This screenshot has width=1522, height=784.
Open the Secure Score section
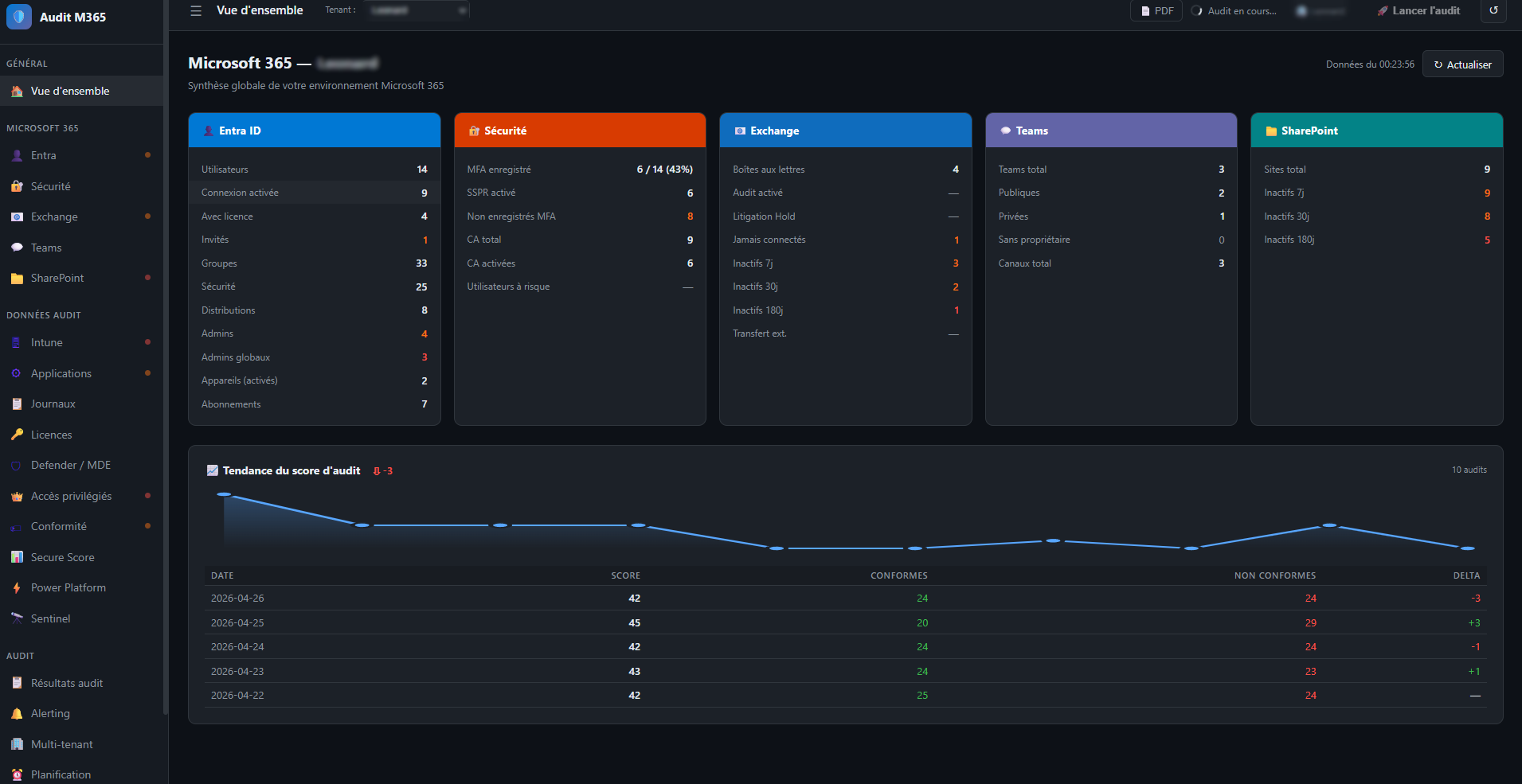tap(62, 557)
